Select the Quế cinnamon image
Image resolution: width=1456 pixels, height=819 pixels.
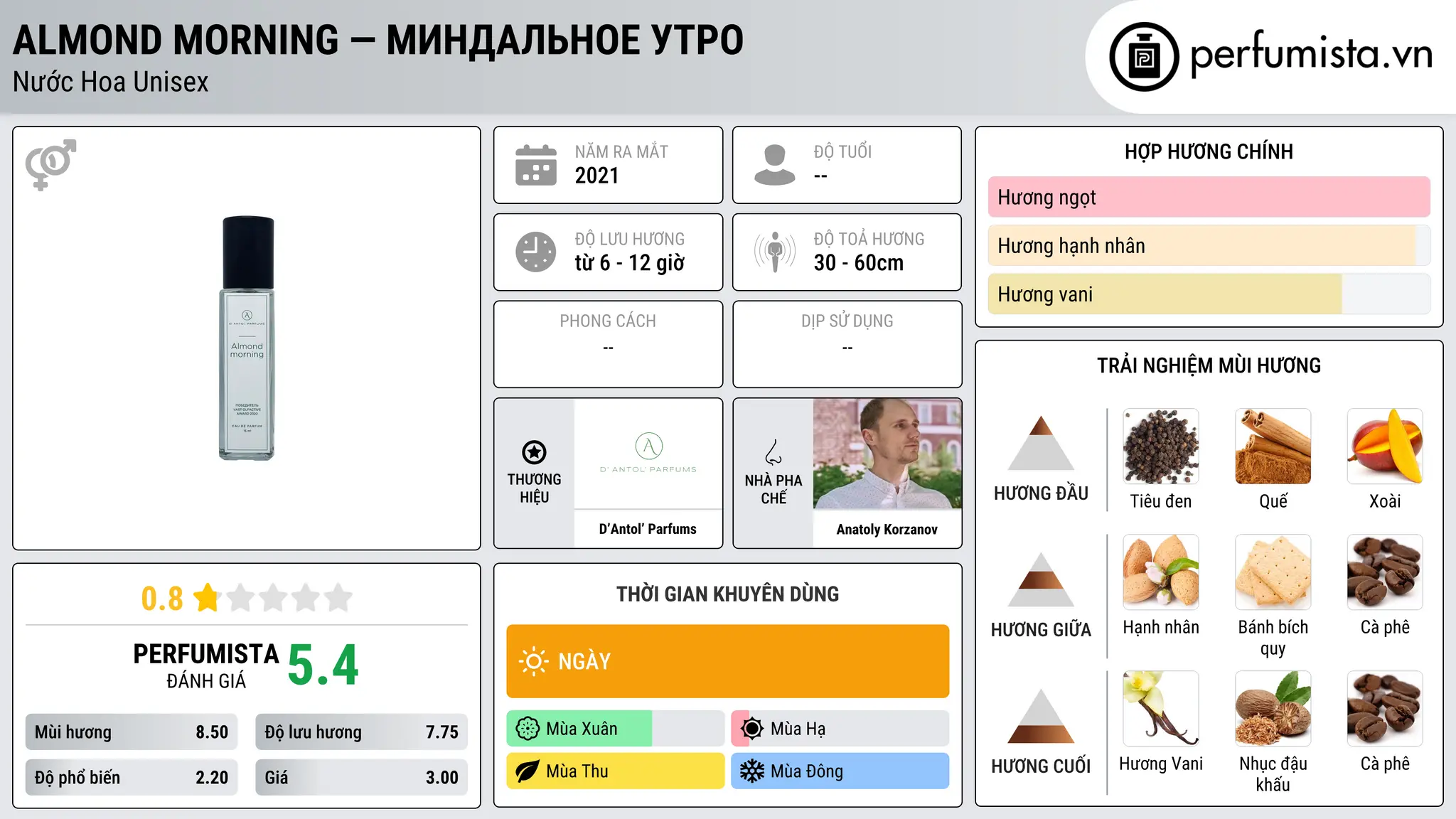click(1273, 446)
